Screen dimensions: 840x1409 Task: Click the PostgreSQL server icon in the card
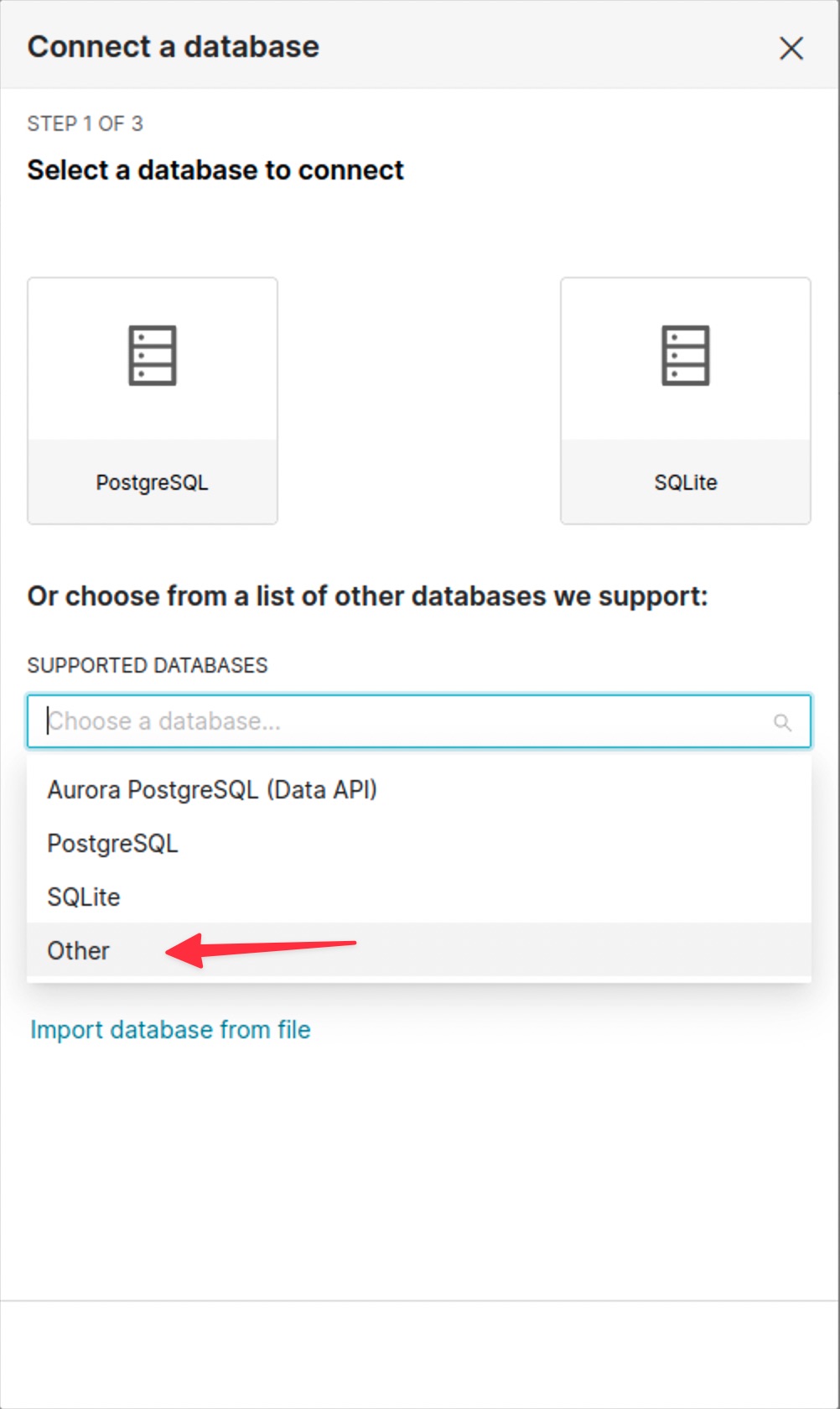(152, 356)
